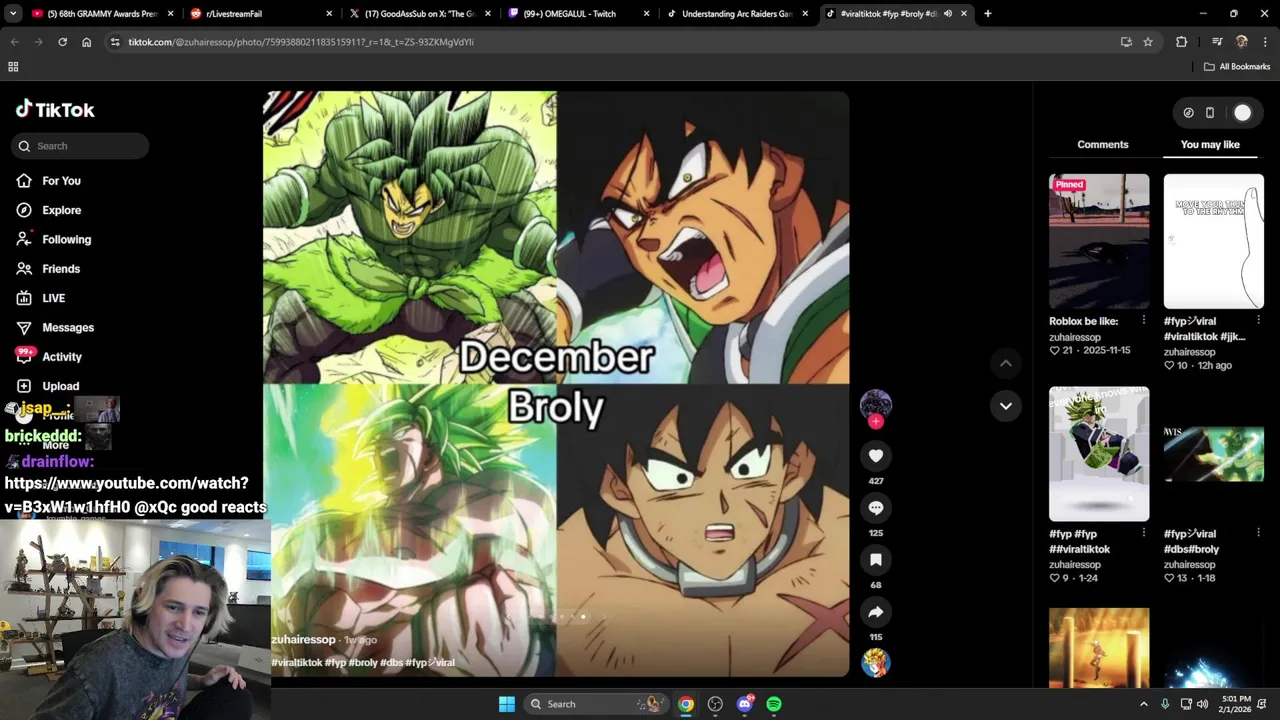Image resolution: width=1280 pixels, height=720 pixels.
Task: Click the TikTok logo
Action: click(55, 110)
